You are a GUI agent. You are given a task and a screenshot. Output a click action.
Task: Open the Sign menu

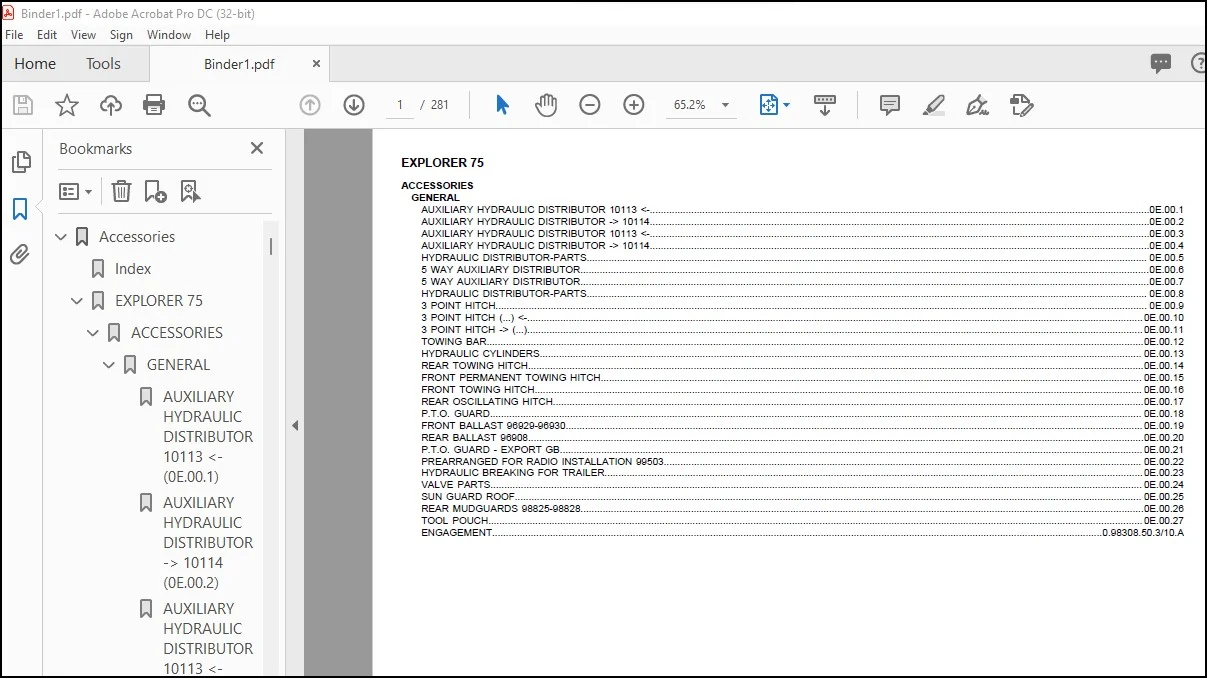click(121, 34)
